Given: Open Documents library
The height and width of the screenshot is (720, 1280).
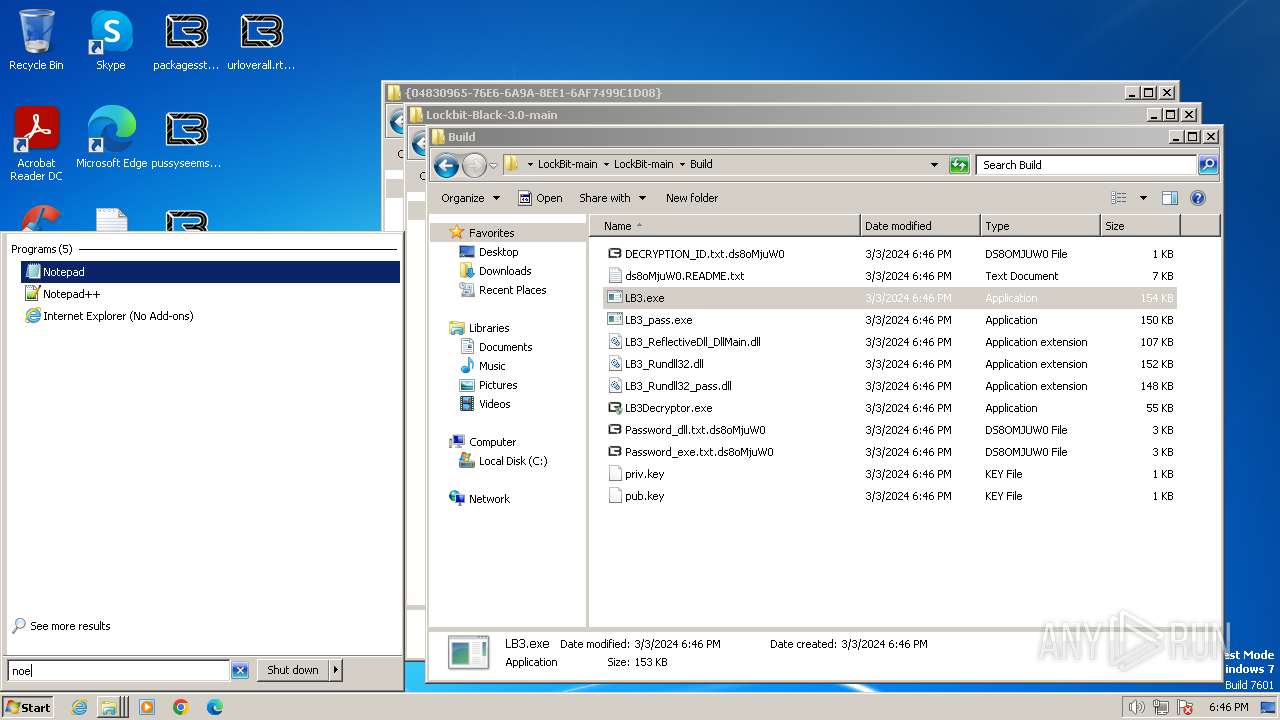Looking at the screenshot, I should [505, 347].
